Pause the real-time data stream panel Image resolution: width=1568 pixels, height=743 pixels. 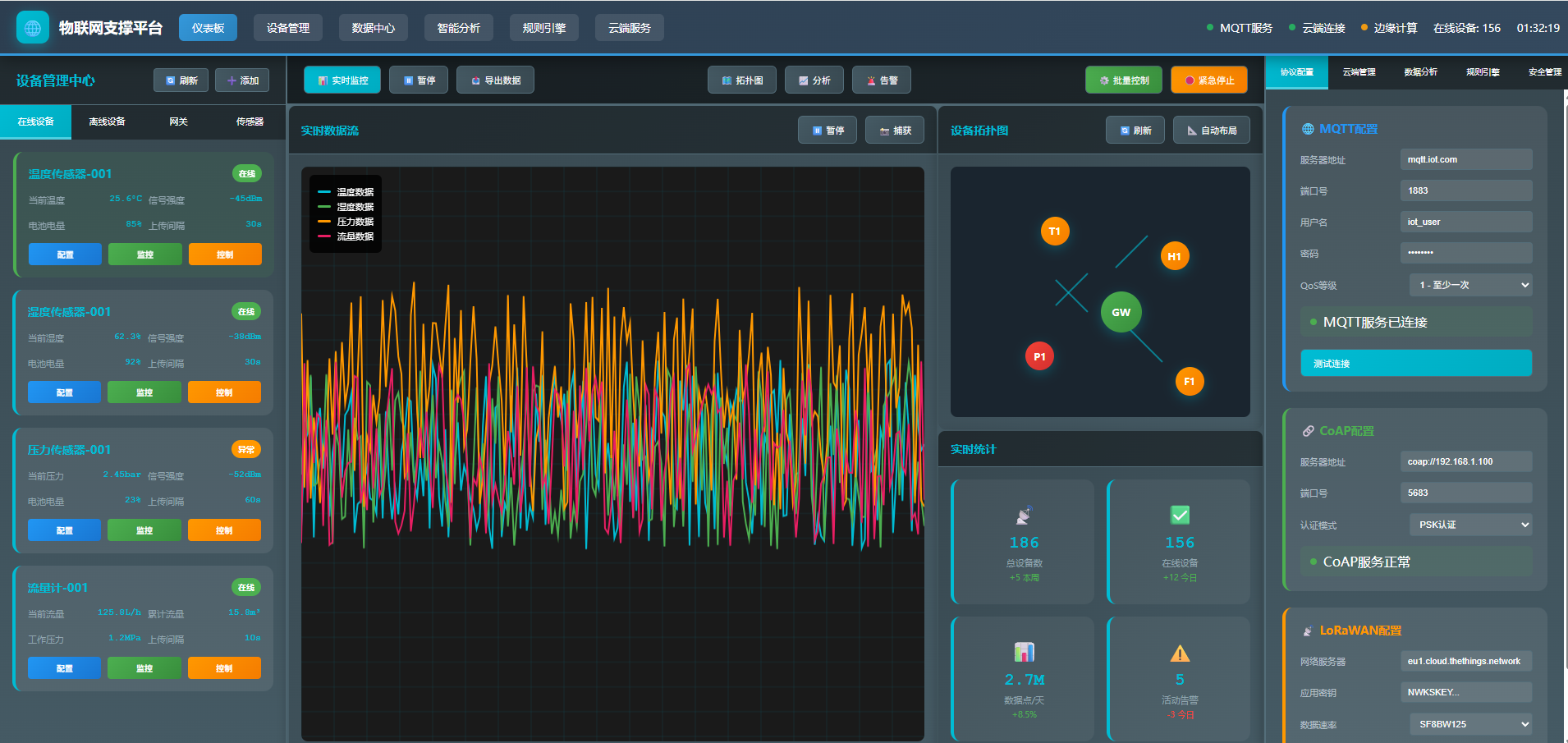(x=828, y=131)
